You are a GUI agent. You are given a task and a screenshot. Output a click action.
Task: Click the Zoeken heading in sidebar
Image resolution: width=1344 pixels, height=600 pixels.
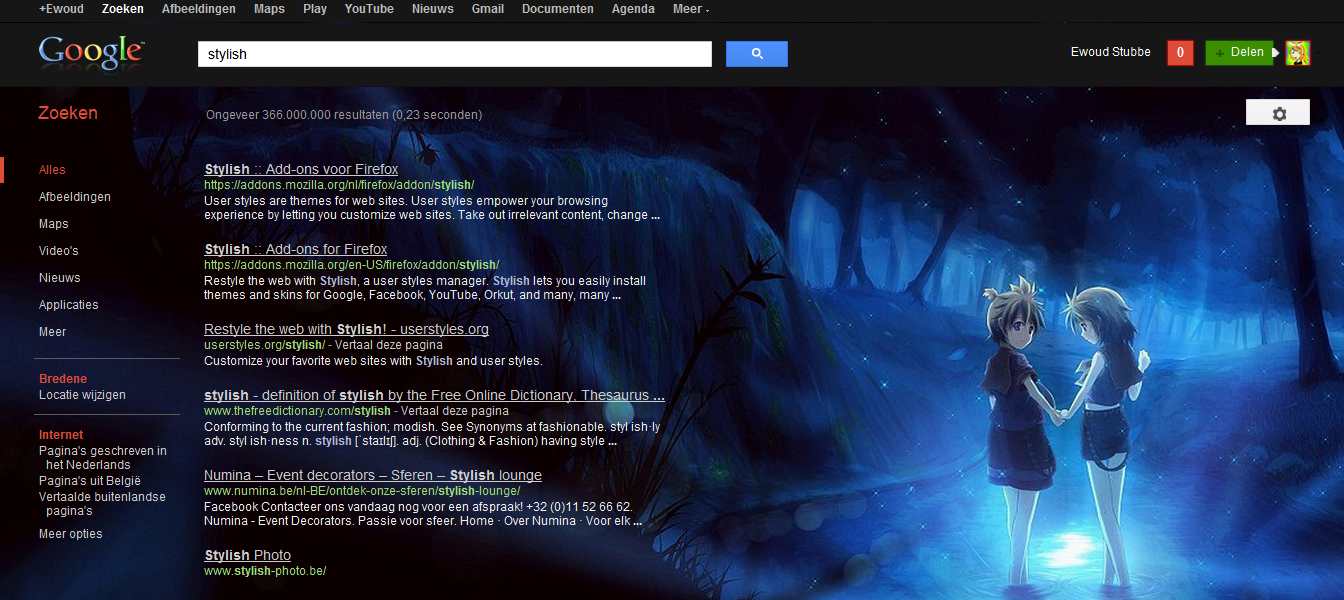(x=68, y=113)
